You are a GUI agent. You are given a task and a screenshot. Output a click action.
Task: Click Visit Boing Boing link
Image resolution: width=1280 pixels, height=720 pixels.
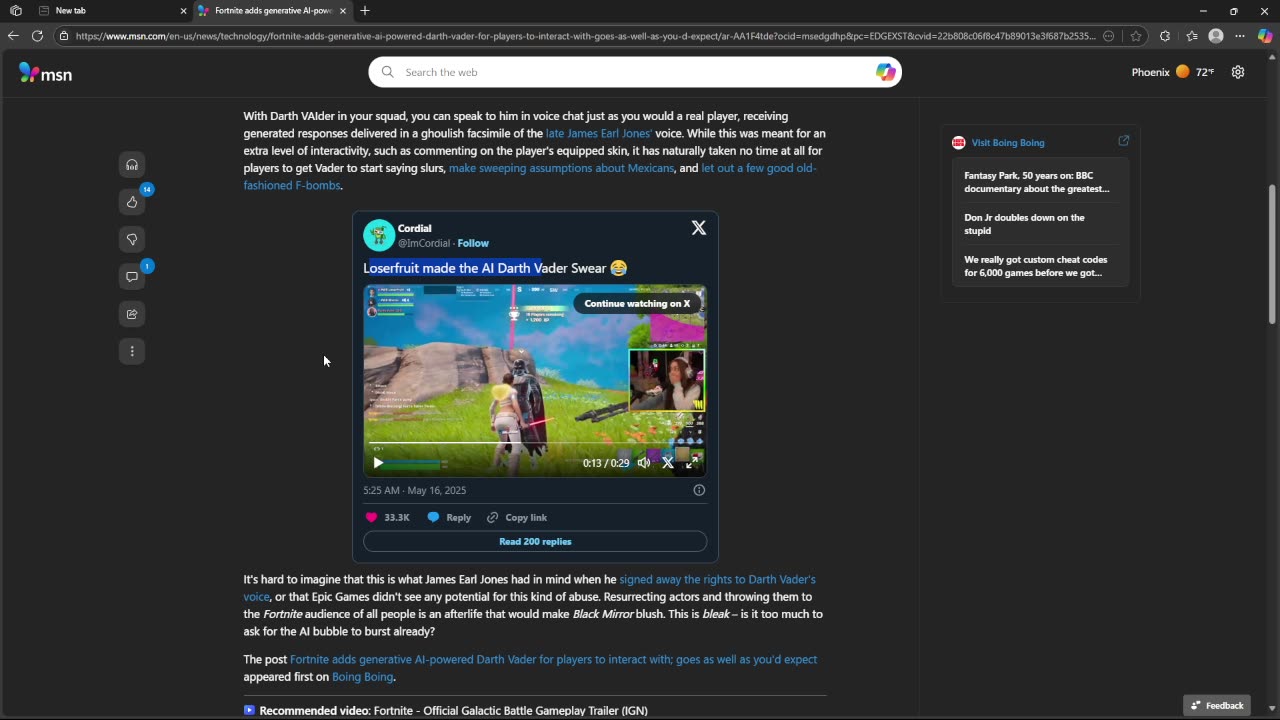pos(1008,142)
